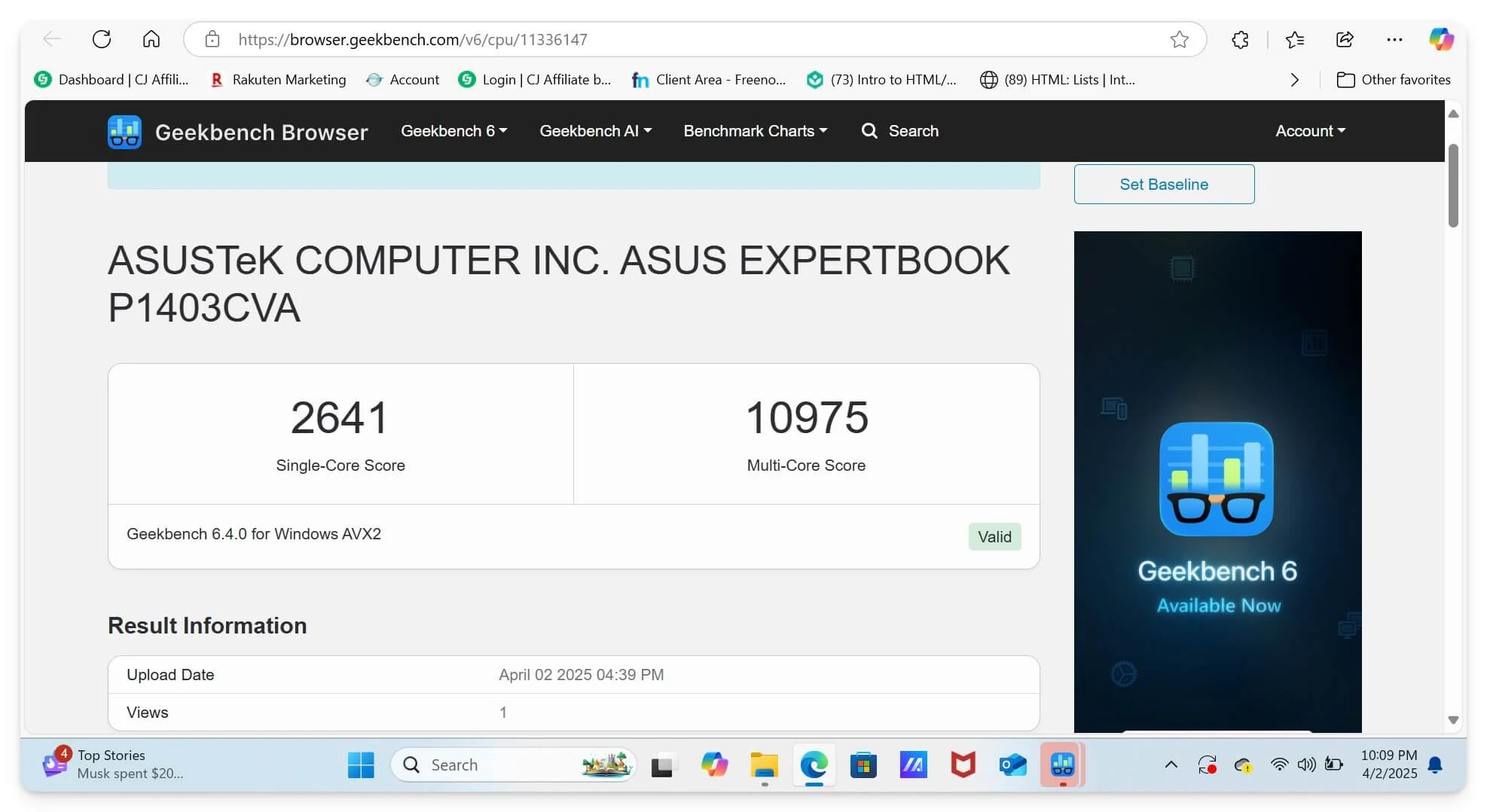Image resolution: width=1487 pixels, height=812 pixels.
Task: Show more favorites bar chevron
Action: tap(1294, 80)
